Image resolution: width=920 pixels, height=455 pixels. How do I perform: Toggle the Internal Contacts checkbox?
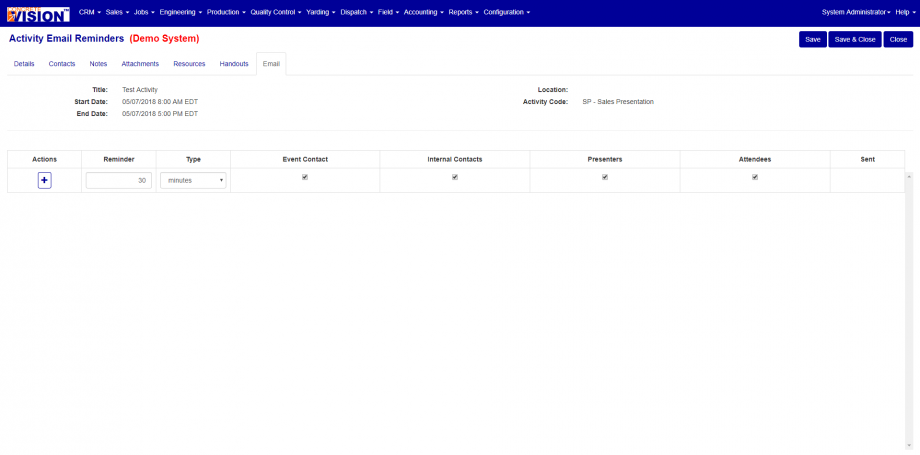click(x=455, y=177)
